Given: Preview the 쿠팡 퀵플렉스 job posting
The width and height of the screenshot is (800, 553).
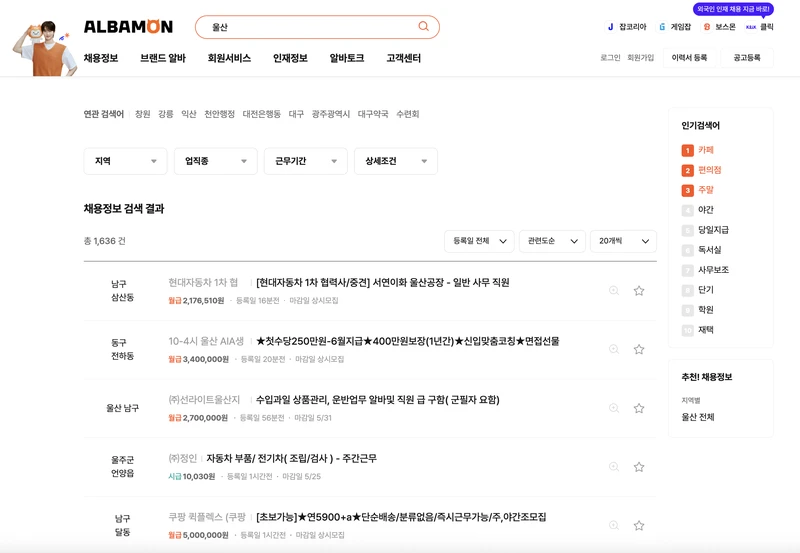Looking at the screenshot, I should click(614, 525).
